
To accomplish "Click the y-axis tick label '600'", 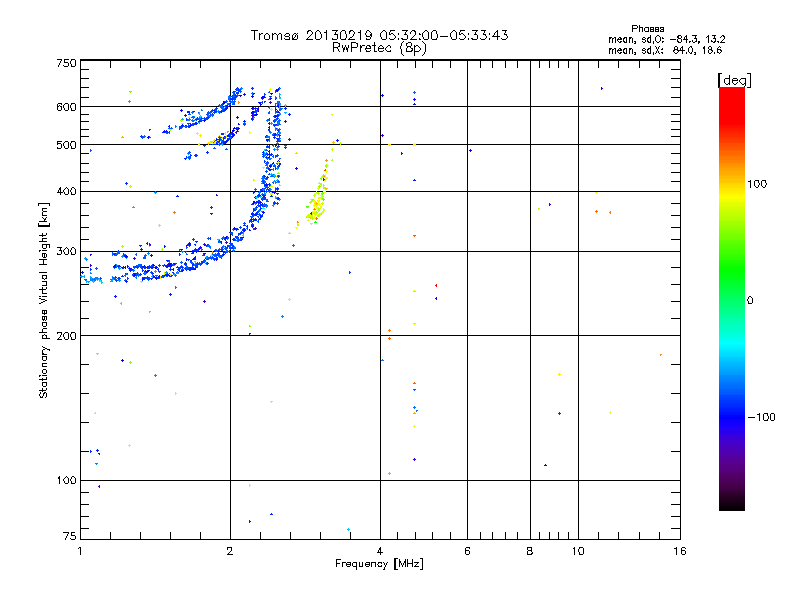I will coord(66,107).
